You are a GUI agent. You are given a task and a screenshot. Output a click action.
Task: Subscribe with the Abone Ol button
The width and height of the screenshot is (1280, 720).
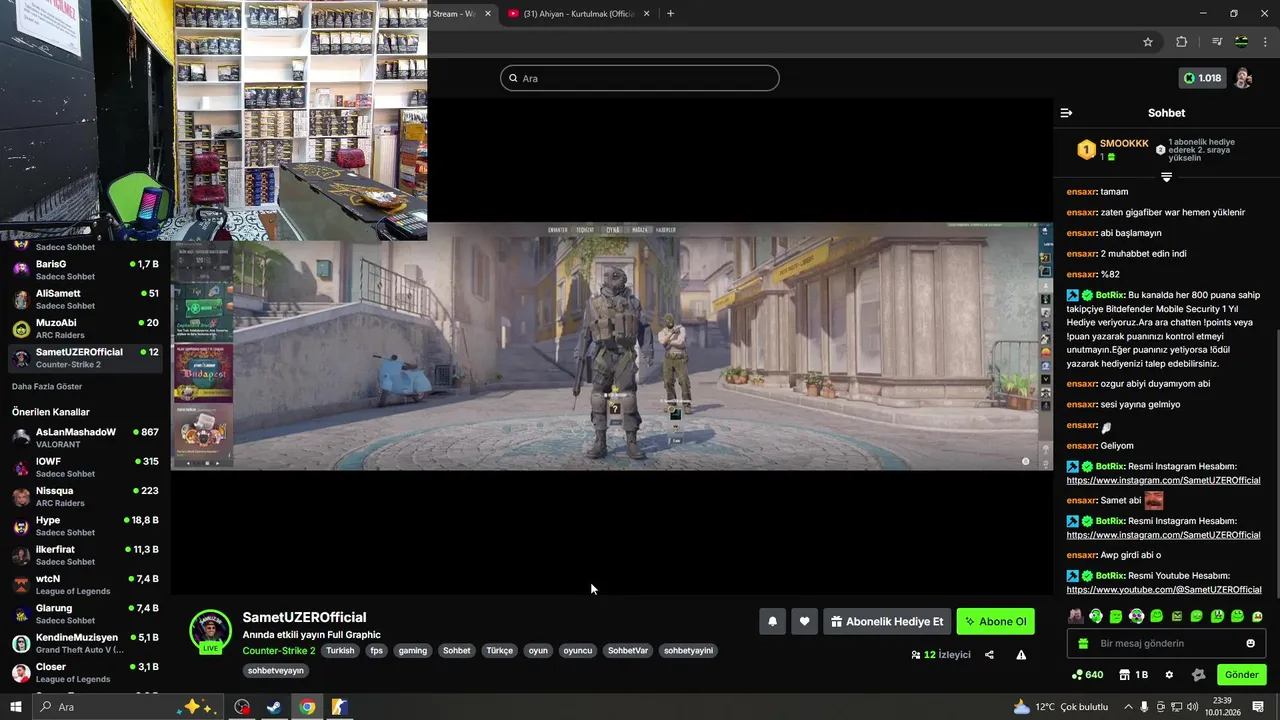[995, 621]
